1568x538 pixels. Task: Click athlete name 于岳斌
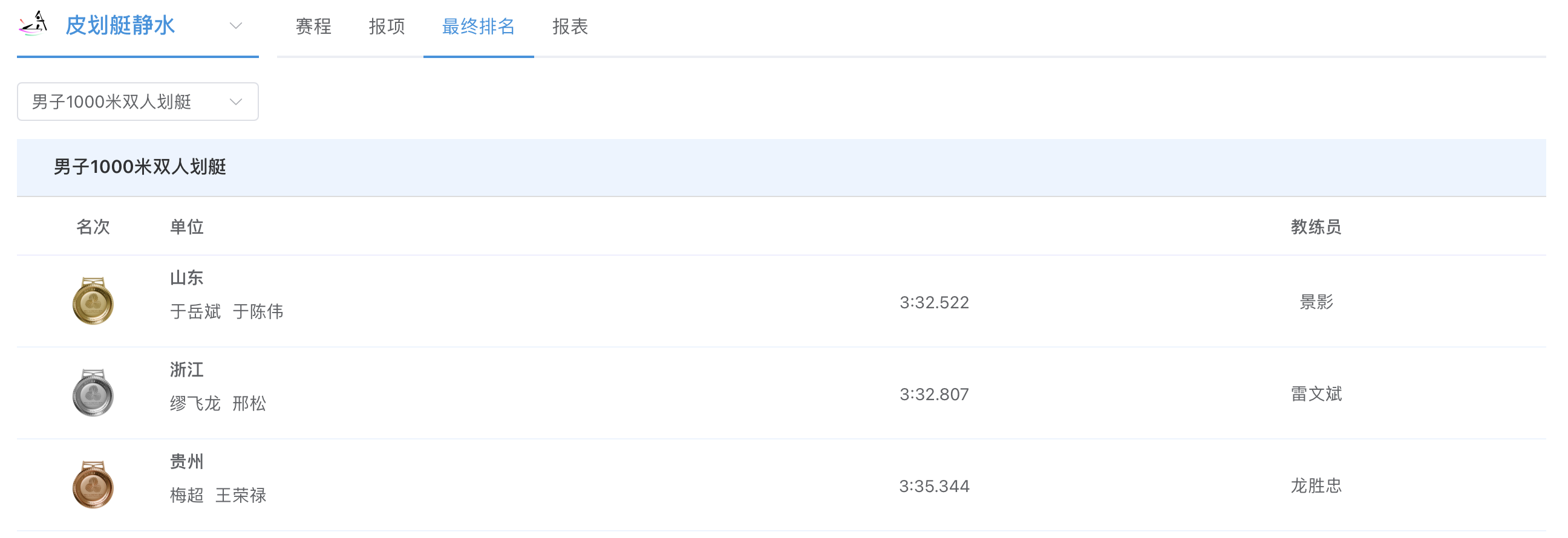pos(195,312)
